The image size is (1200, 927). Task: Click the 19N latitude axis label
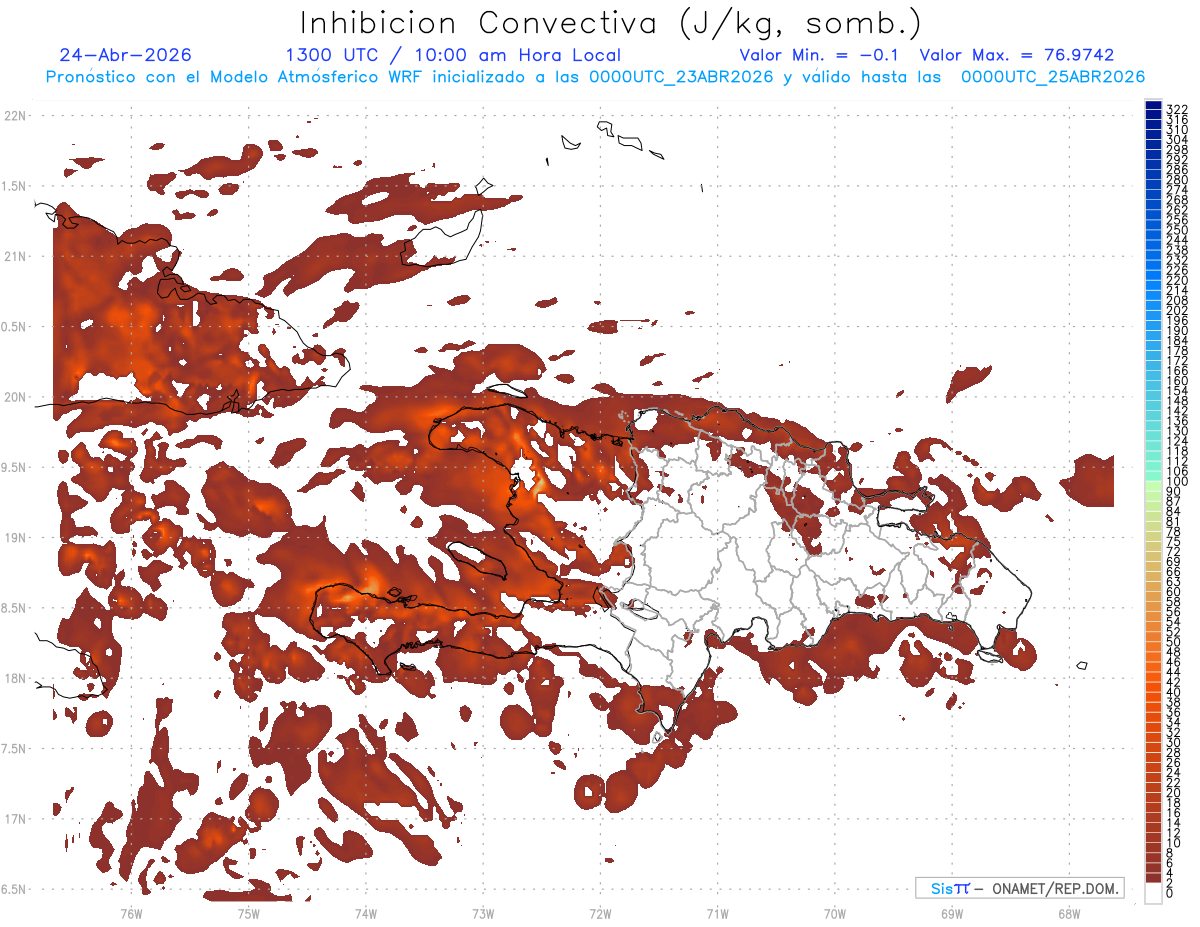[x=14, y=538]
